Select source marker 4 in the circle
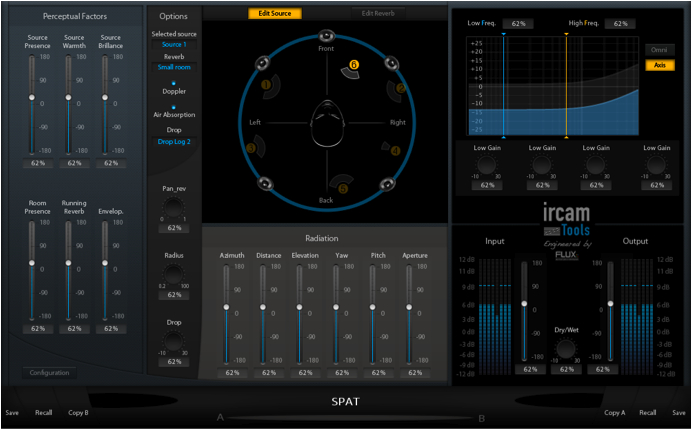Screen dimensions: 692x430 click(395, 151)
